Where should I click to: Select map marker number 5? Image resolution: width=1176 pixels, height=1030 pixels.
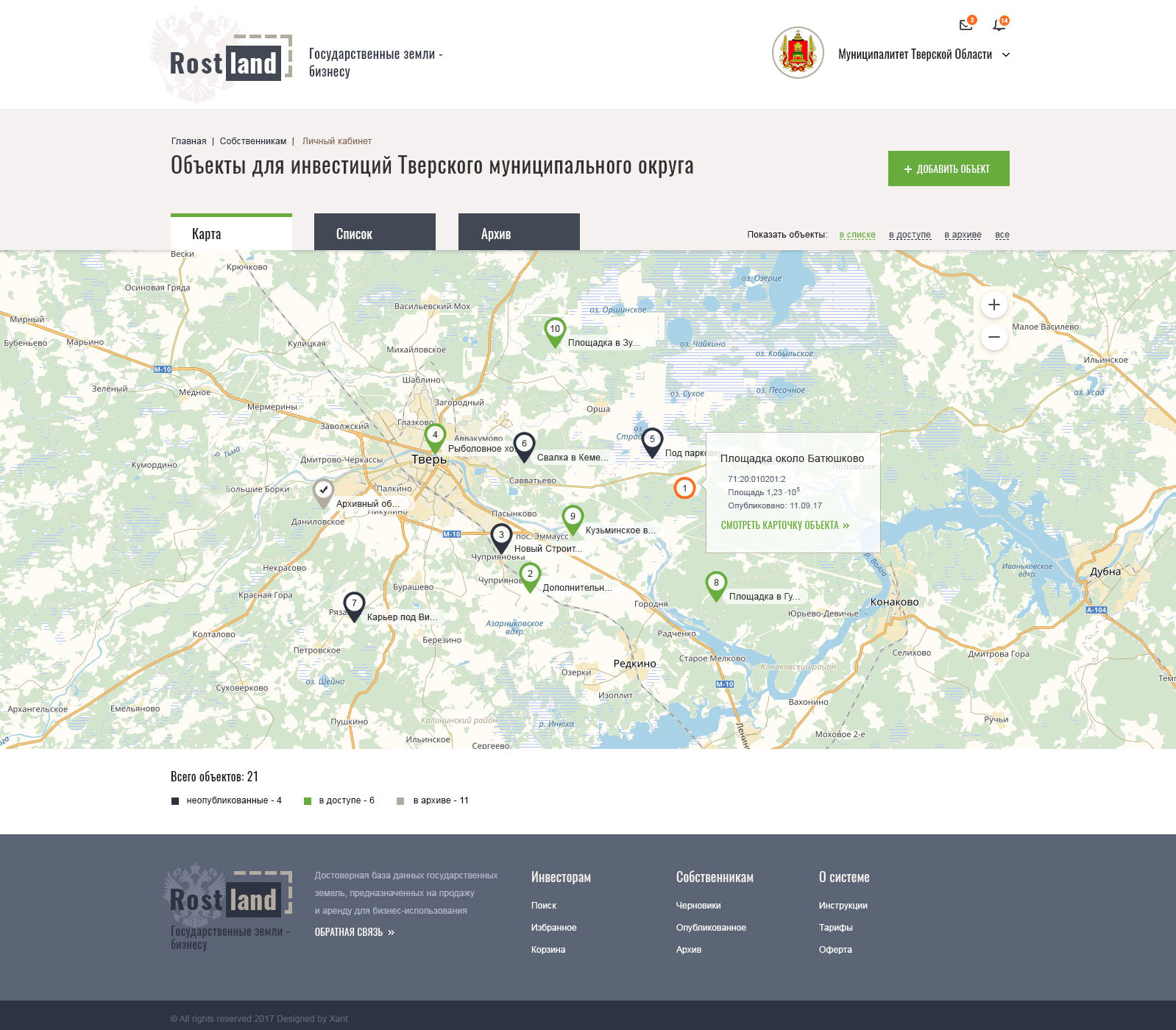point(652,442)
